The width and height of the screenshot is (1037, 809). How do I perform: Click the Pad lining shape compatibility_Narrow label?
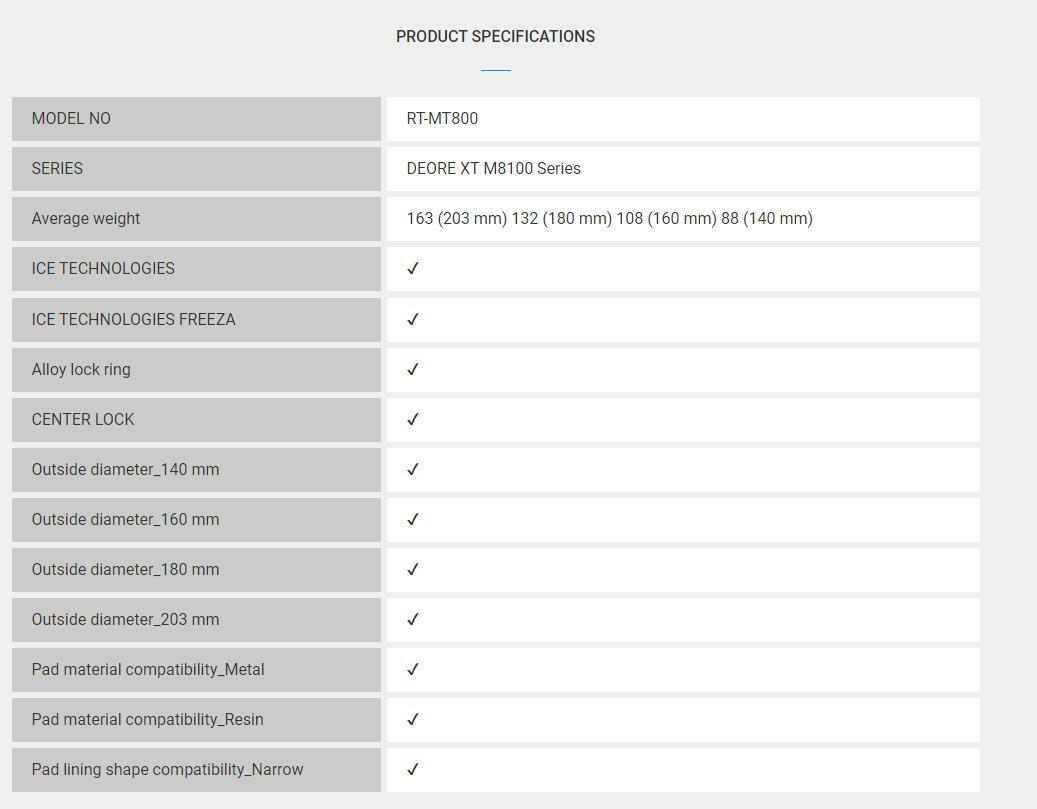tap(167, 770)
